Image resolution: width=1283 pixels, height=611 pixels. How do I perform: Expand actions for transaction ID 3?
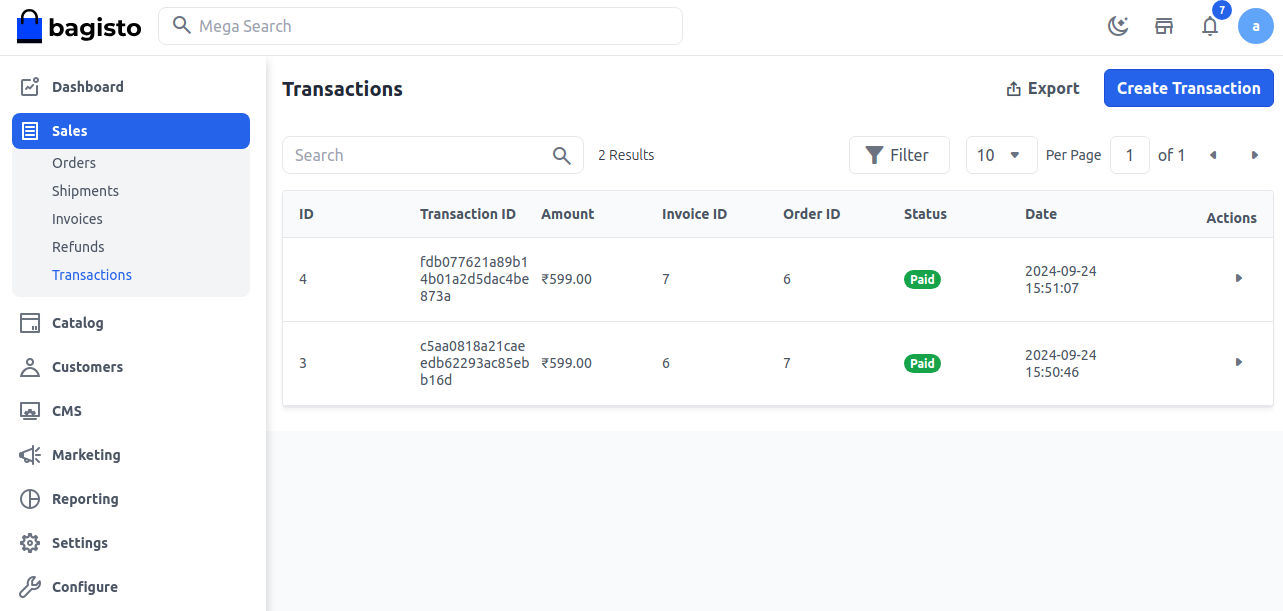1239,362
